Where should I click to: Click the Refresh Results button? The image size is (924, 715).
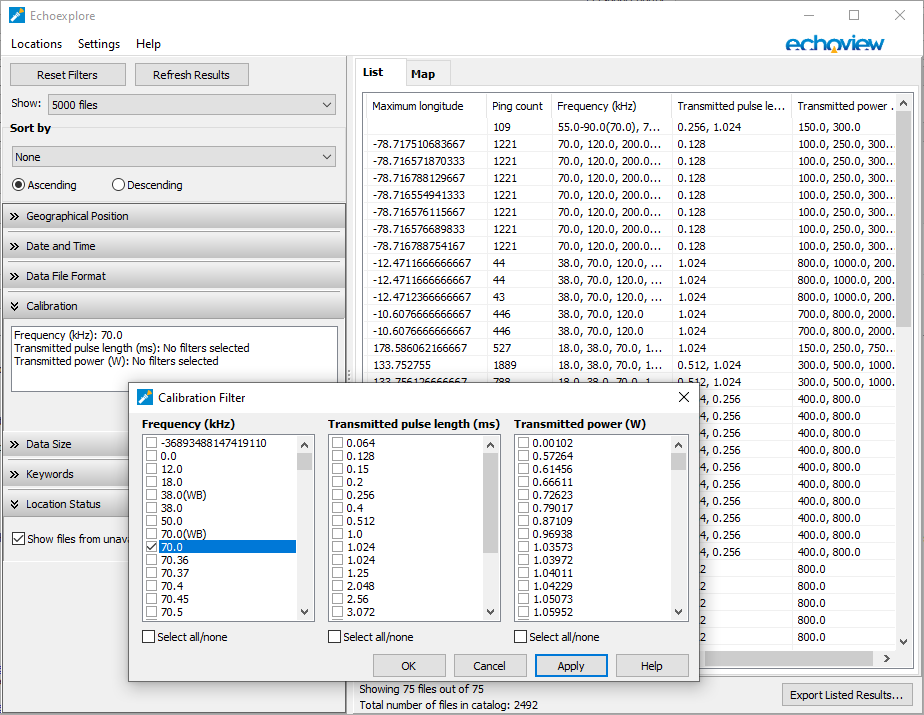click(192, 75)
